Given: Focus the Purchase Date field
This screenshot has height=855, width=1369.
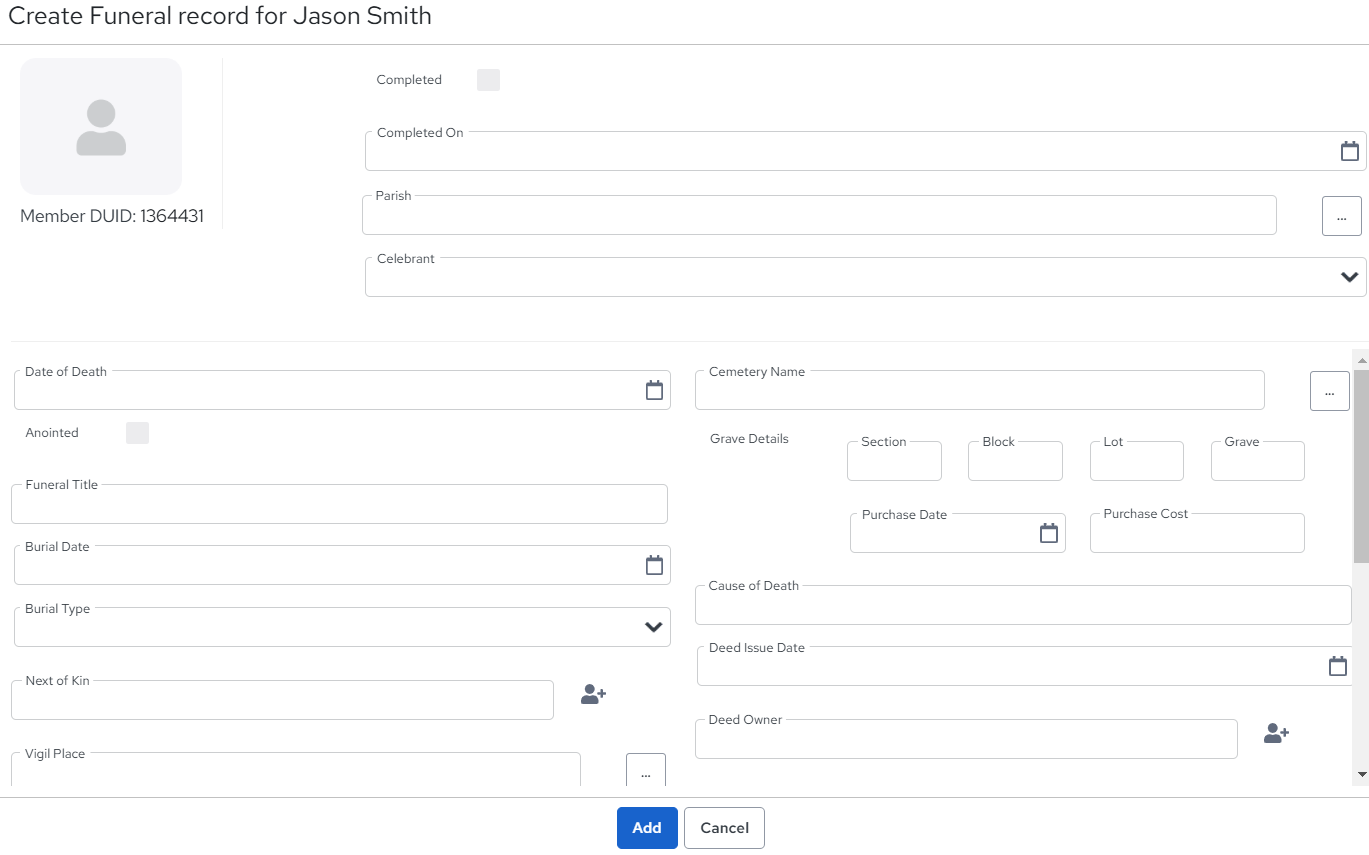Looking at the screenshot, I should coord(958,533).
